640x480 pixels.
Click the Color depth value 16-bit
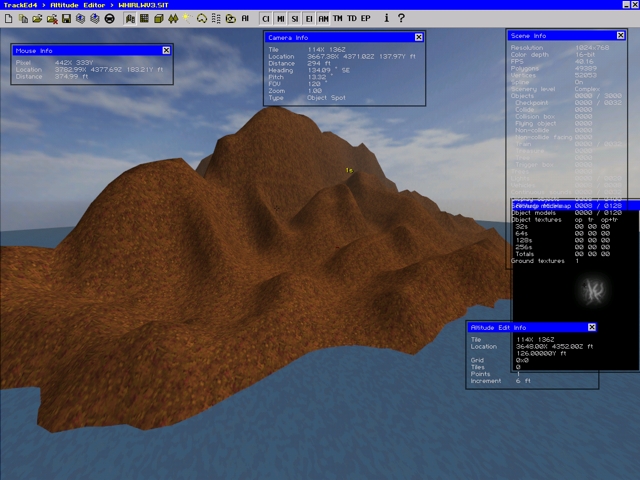(x=585, y=55)
